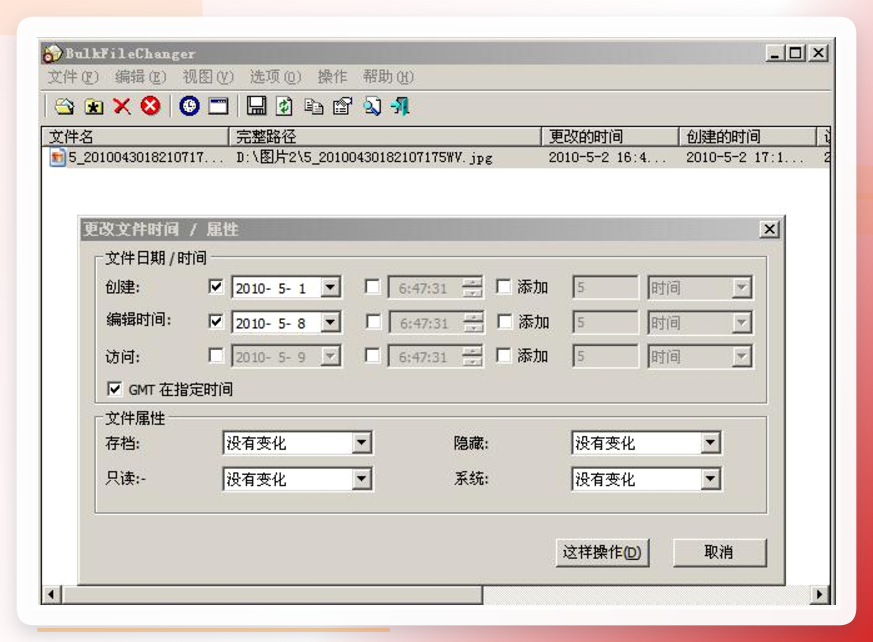This screenshot has height=642, width=873.
Task: Click the 这样操作(D) button
Action: (x=602, y=552)
